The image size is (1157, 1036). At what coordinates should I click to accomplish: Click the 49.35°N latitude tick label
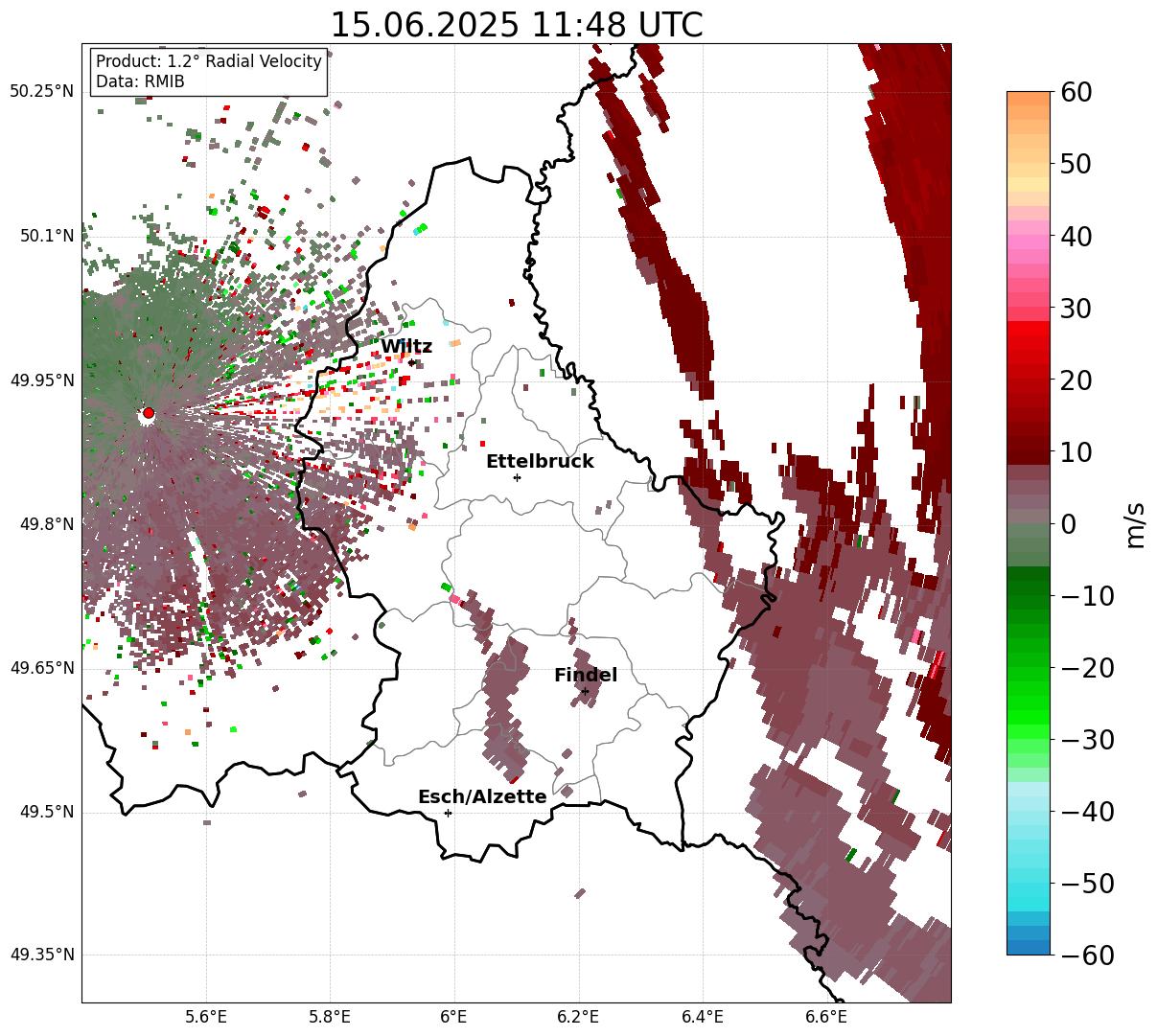click(41, 955)
